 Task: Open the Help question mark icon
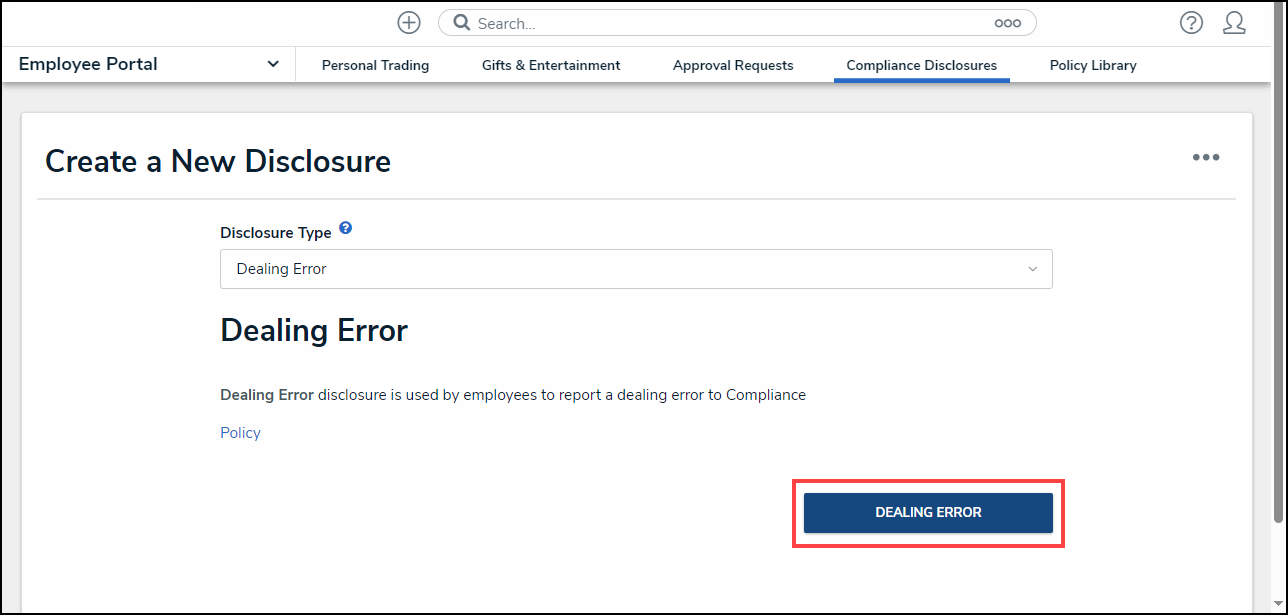tap(1190, 23)
